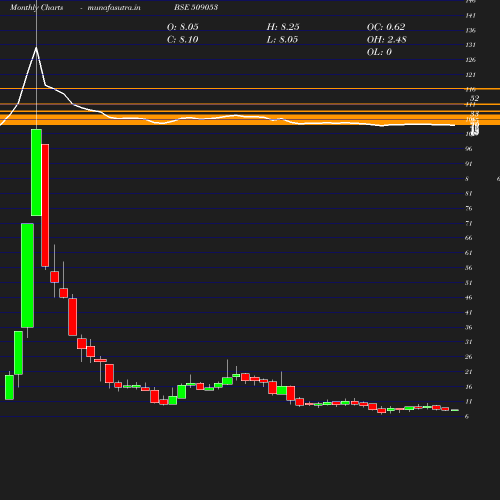Click the 61 price axis label
The image size is (500, 500).
pyautogui.click(x=469, y=253)
